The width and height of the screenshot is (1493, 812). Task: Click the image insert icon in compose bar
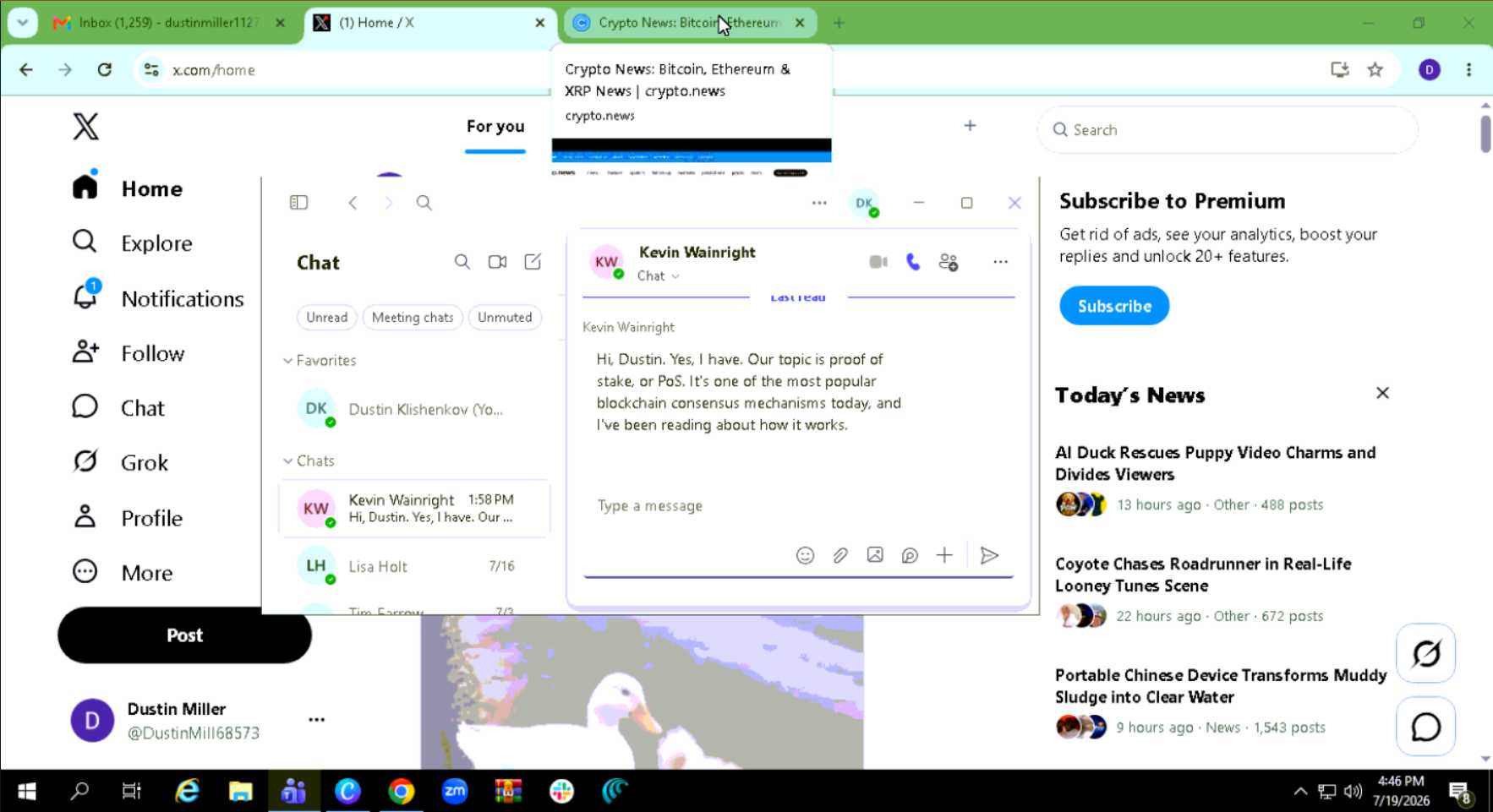pos(875,555)
